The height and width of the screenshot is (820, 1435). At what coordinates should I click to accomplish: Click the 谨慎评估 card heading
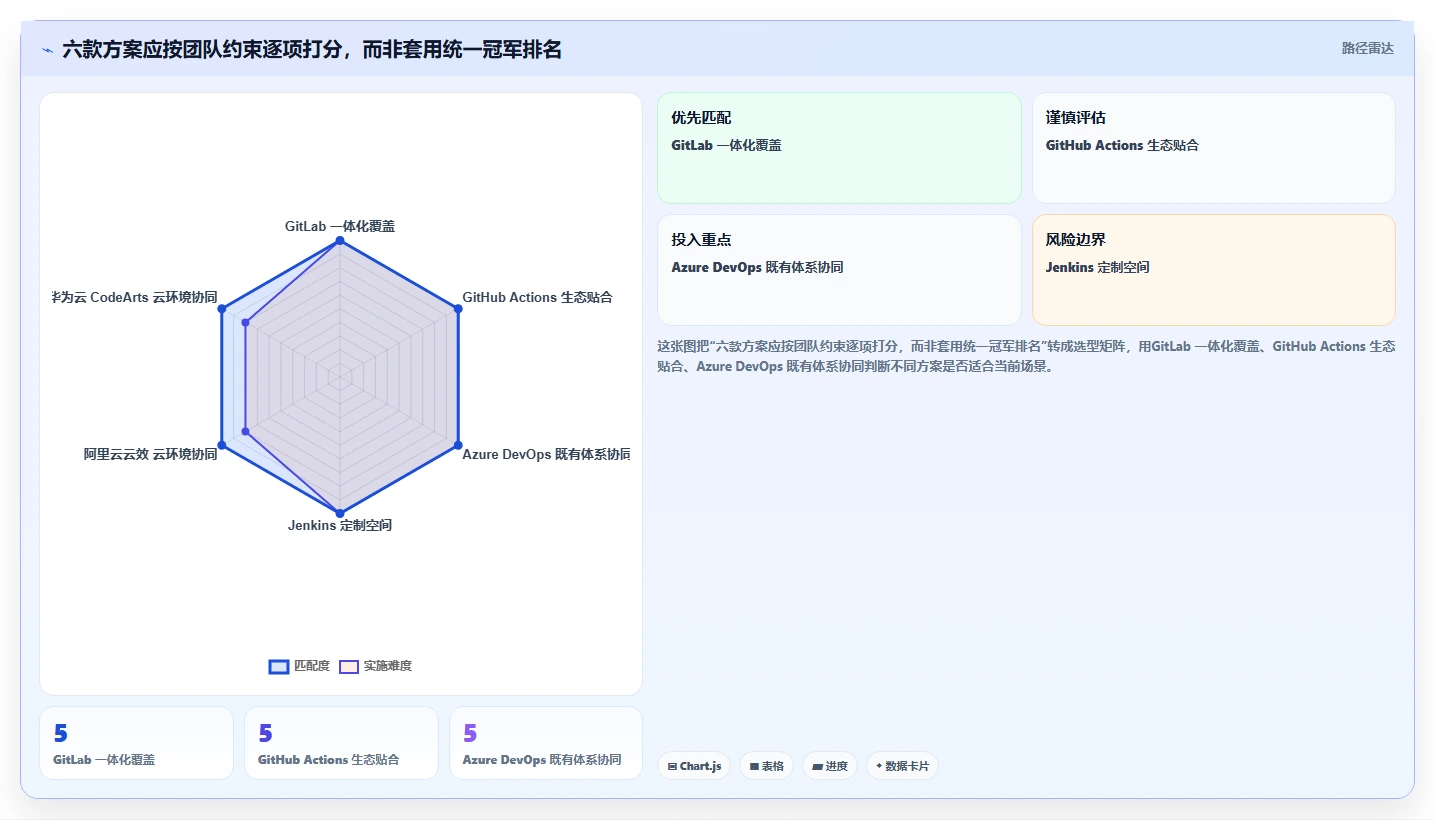click(1076, 118)
